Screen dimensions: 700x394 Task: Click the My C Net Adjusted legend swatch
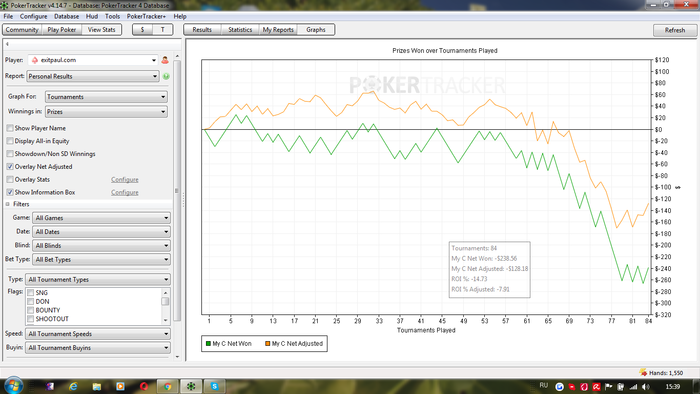click(267, 344)
